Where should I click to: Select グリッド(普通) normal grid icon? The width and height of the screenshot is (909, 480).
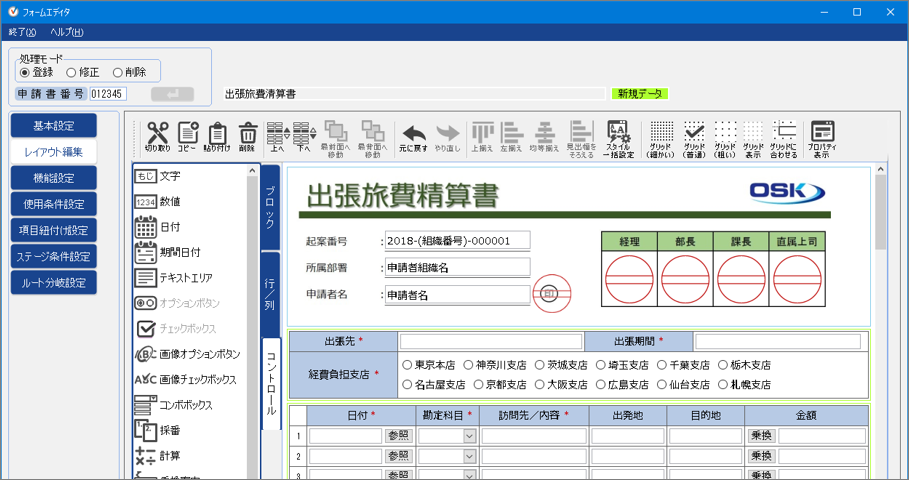click(x=694, y=139)
